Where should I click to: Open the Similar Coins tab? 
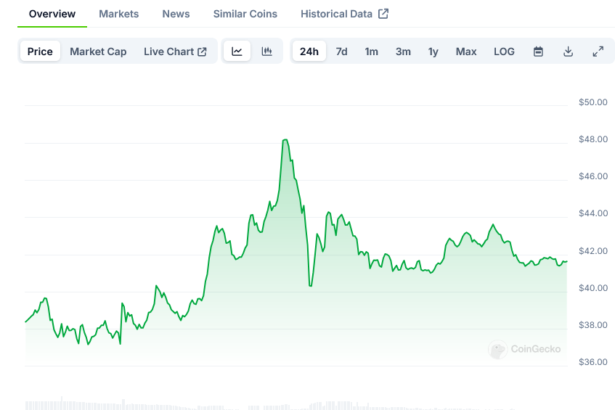(245, 14)
